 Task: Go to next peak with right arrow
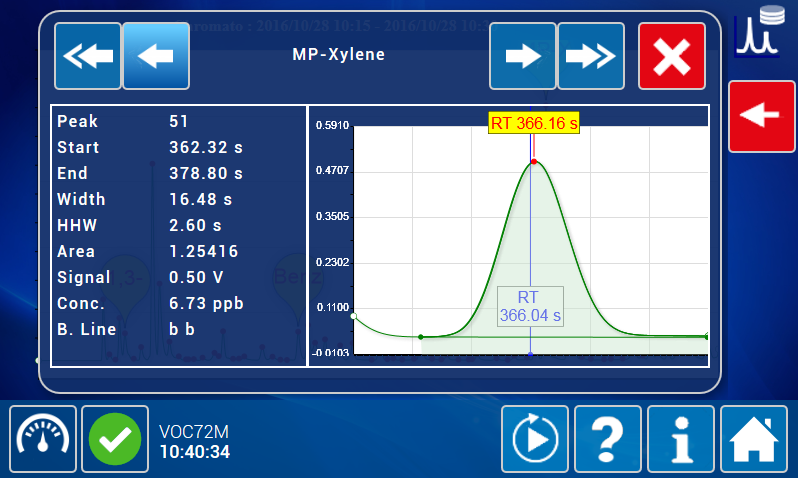point(523,56)
